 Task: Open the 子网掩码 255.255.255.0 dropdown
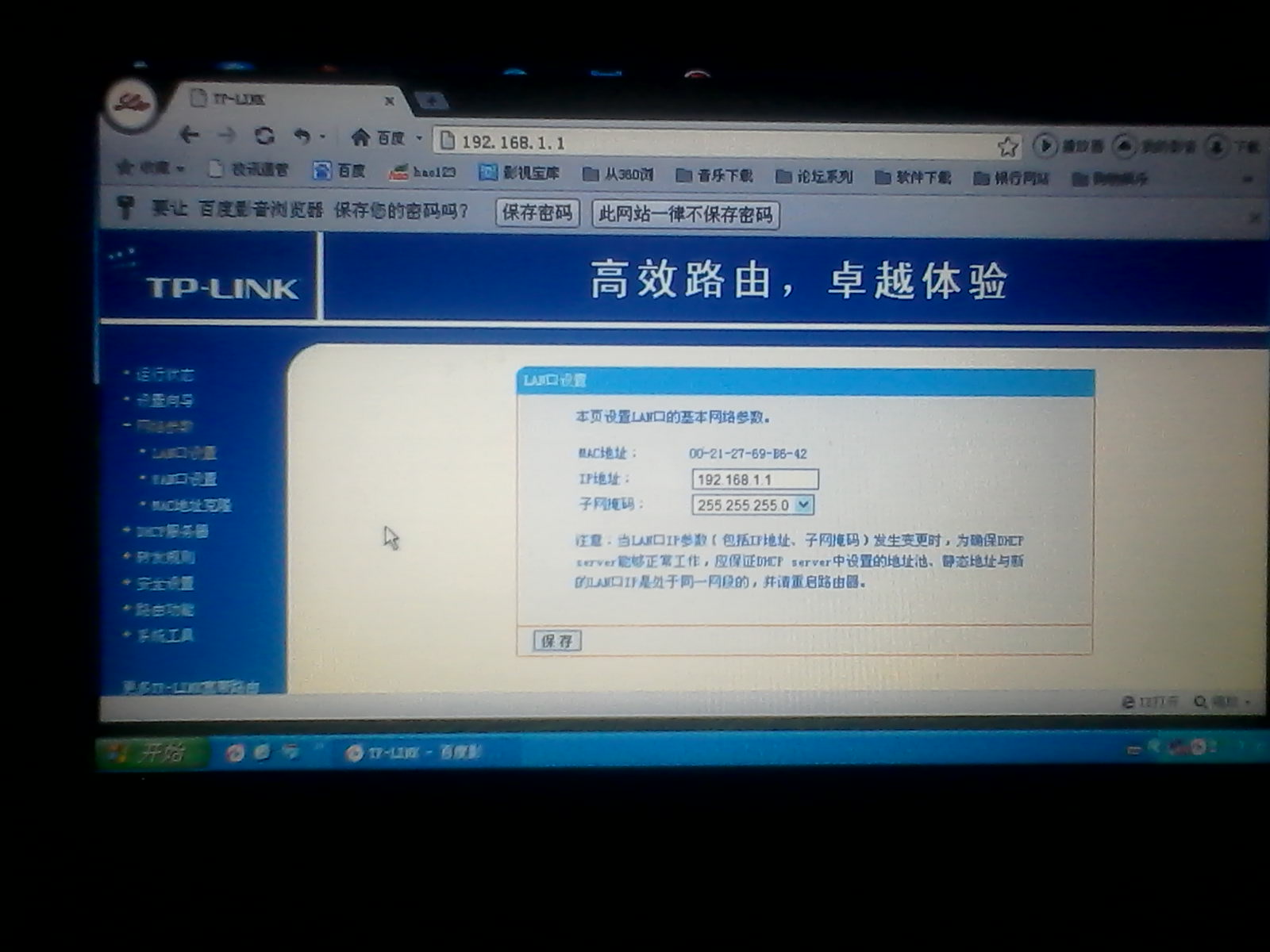coord(753,505)
